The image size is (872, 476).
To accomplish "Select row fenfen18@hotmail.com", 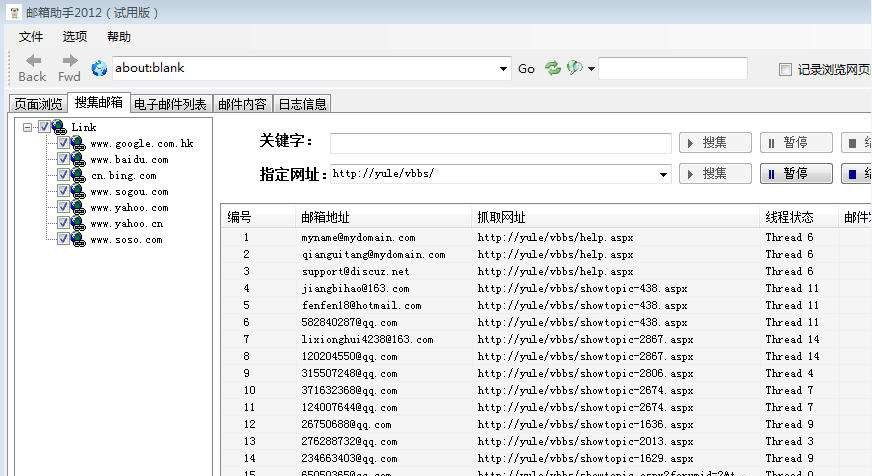I will pyautogui.click(x=545, y=305).
